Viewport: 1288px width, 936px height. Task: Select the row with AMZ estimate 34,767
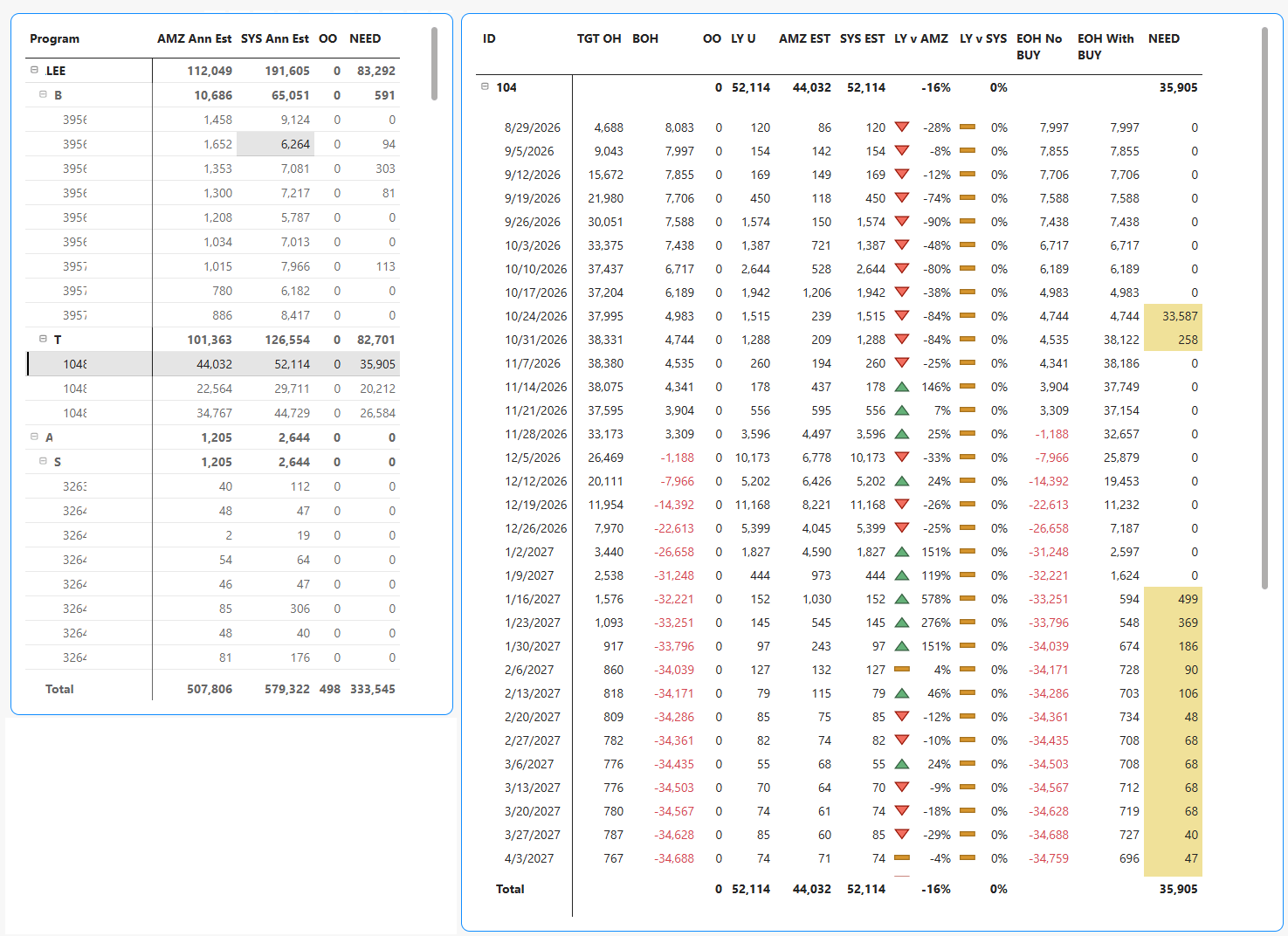point(214,413)
